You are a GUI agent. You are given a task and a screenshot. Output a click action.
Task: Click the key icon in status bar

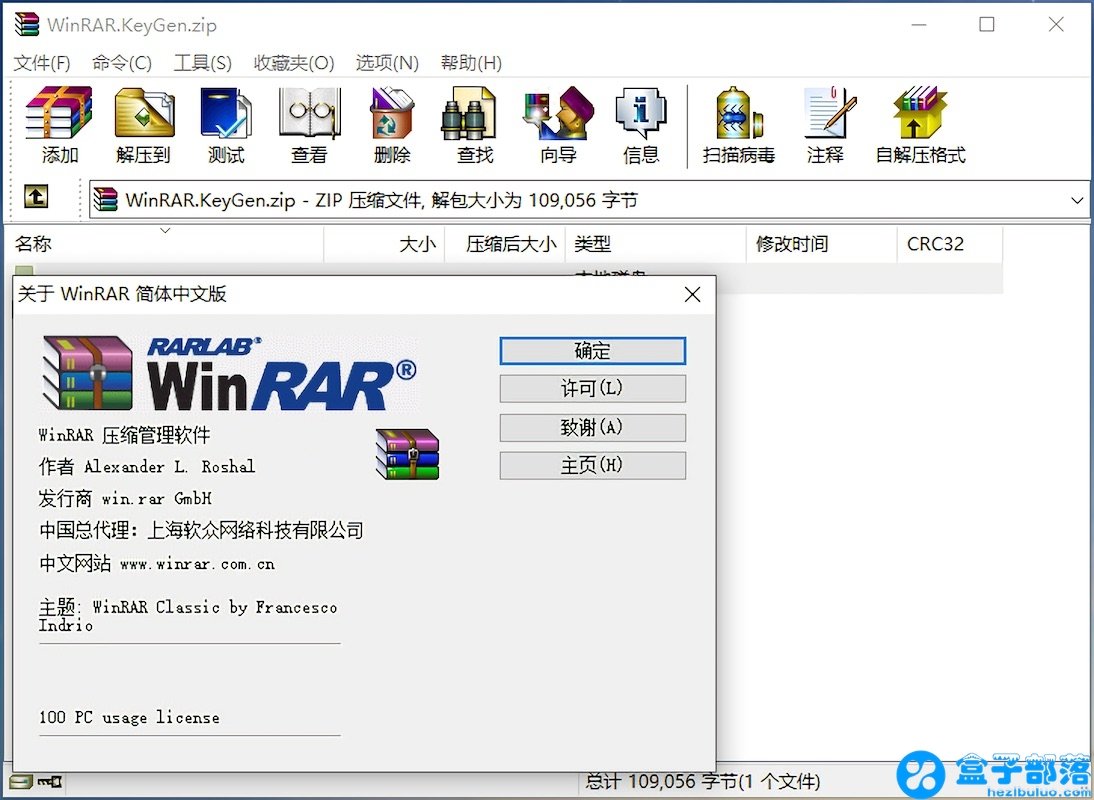click(x=50, y=782)
